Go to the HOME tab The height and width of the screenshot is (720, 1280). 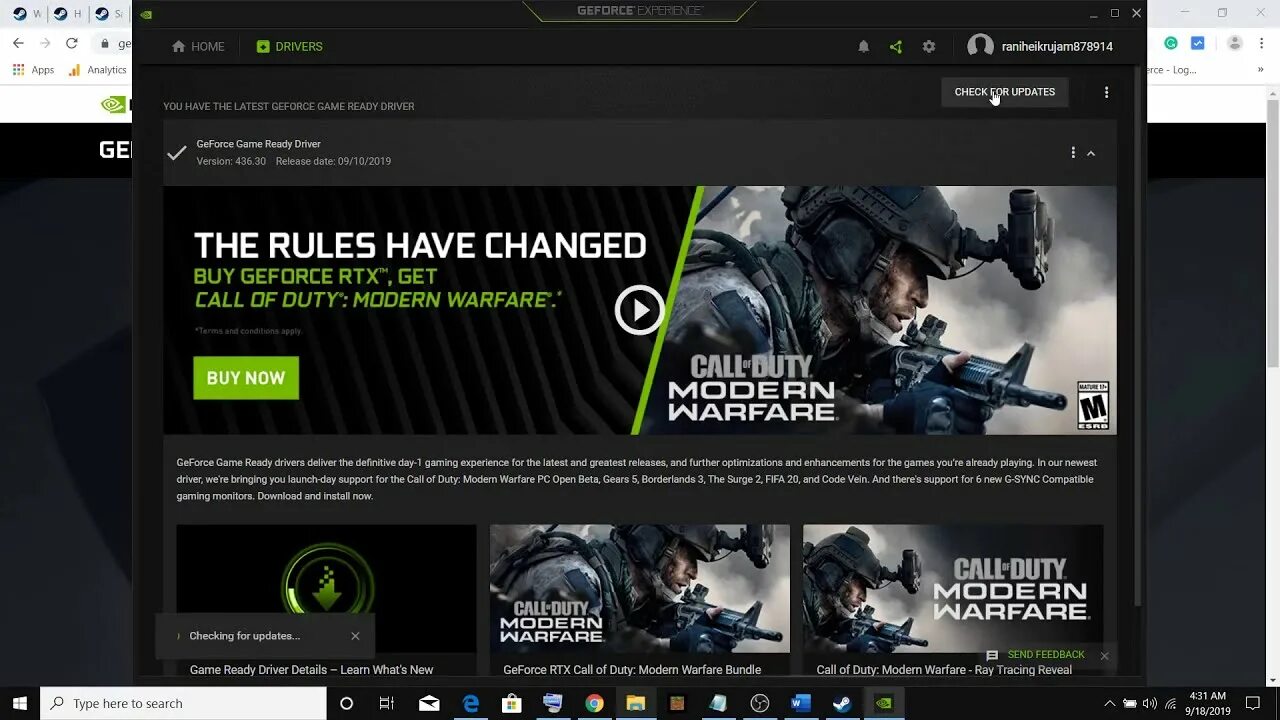198,46
